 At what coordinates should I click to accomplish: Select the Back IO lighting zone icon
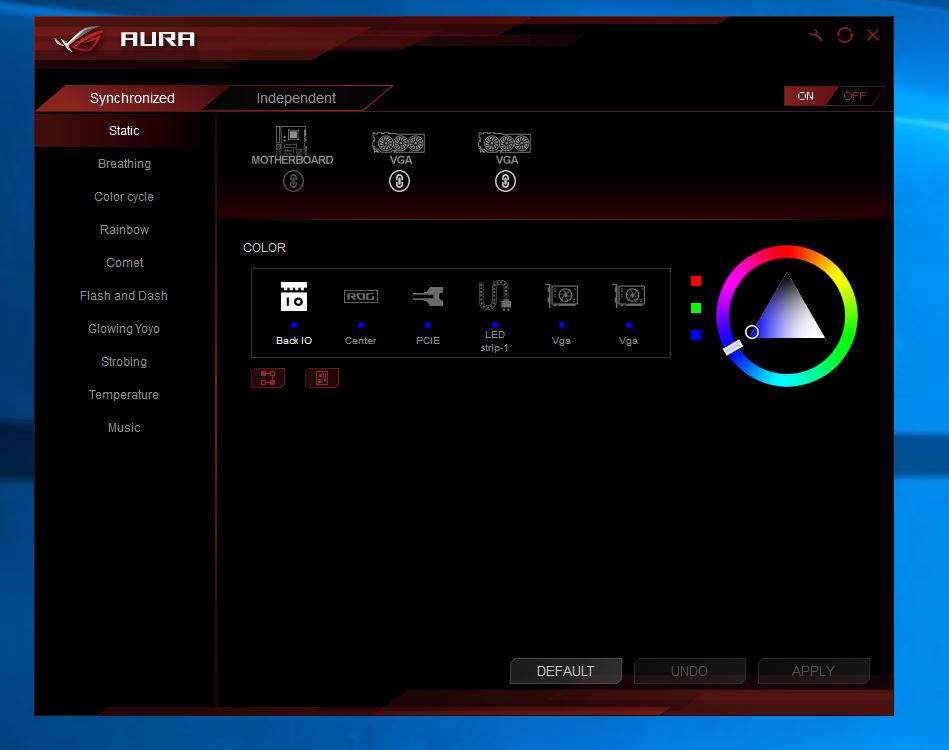(293, 297)
